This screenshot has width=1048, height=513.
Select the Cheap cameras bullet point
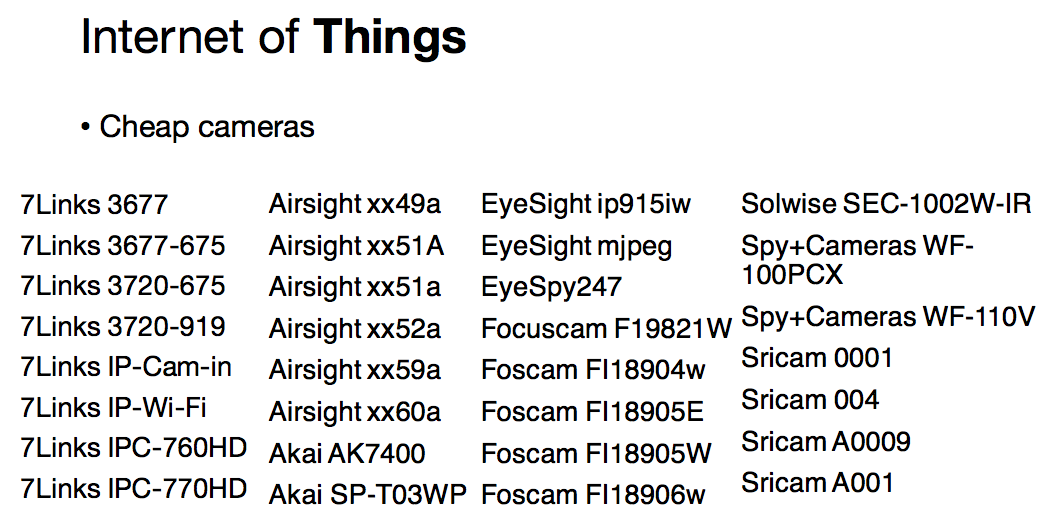(198, 127)
